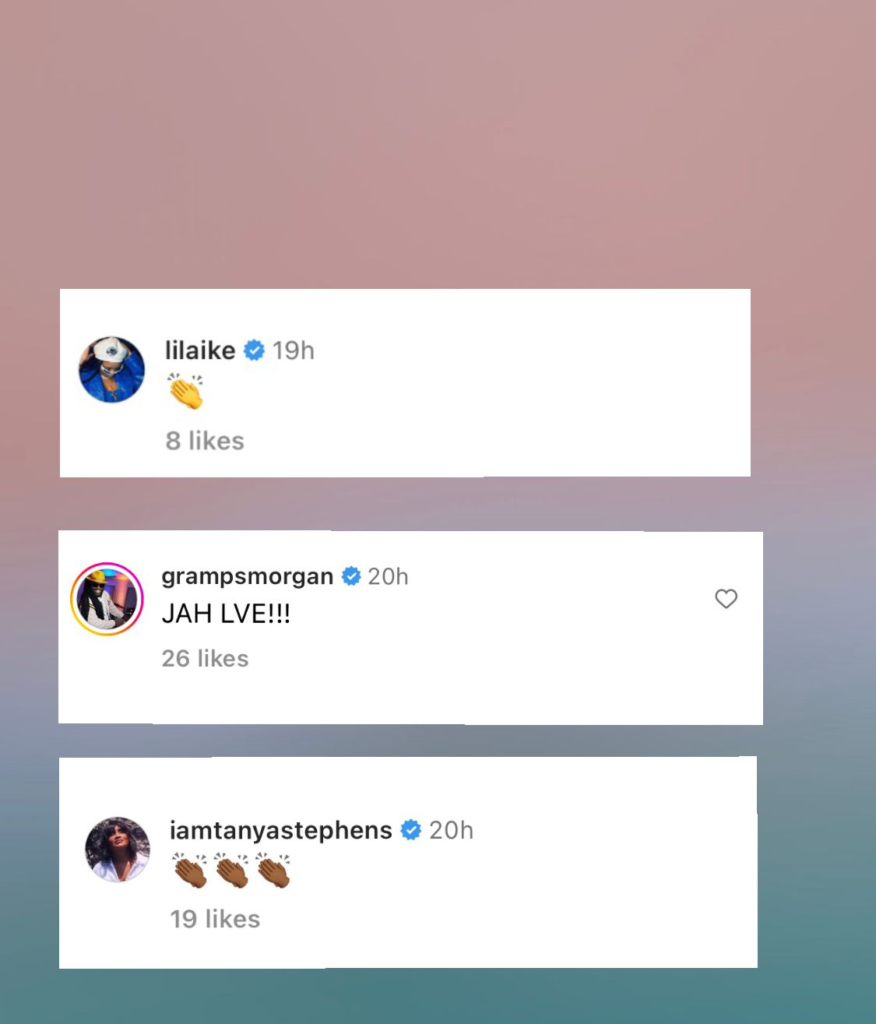
Task: Click the iamtanyastephens username
Action: (281, 831)
